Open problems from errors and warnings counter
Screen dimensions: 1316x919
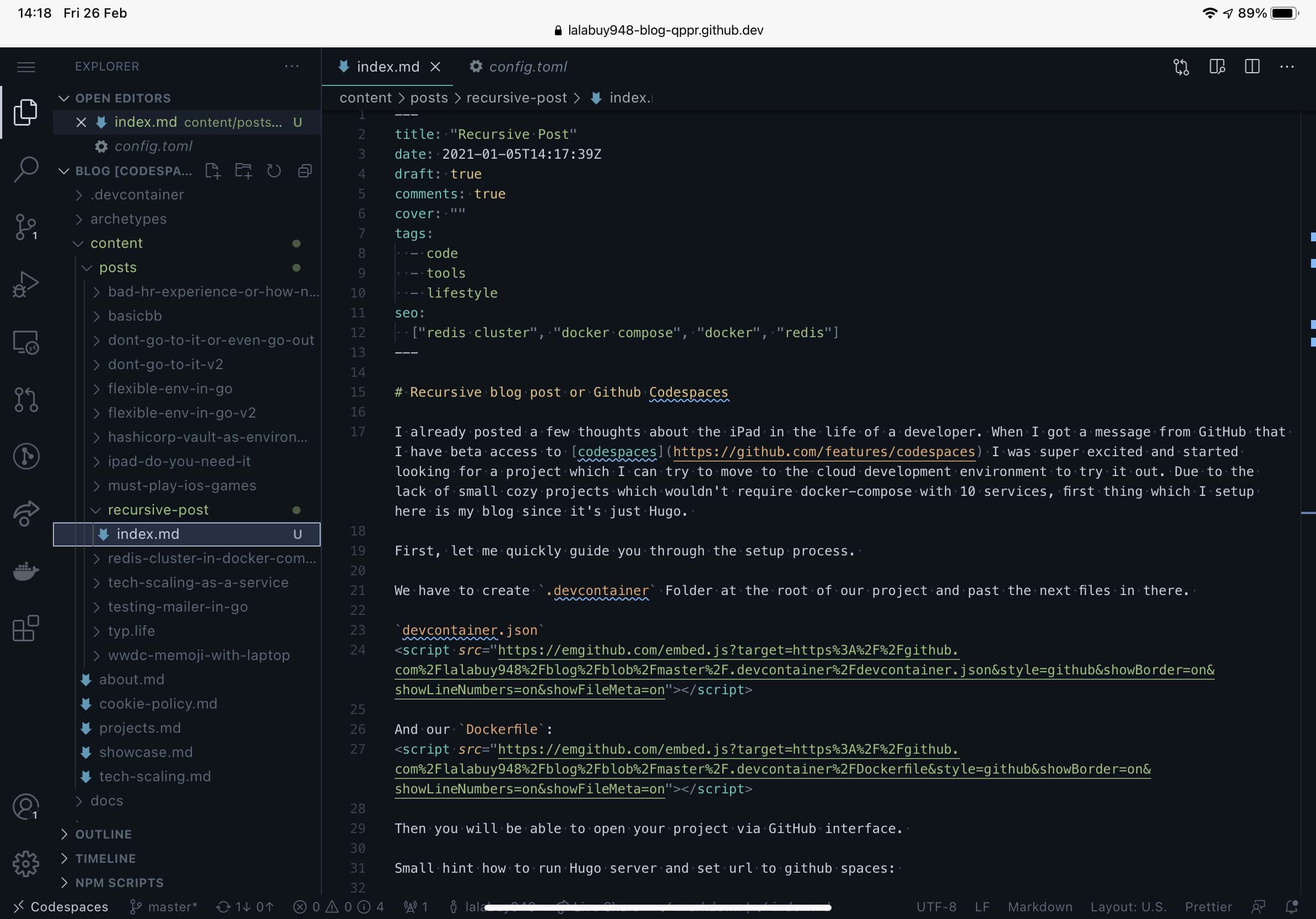(338, 906)
